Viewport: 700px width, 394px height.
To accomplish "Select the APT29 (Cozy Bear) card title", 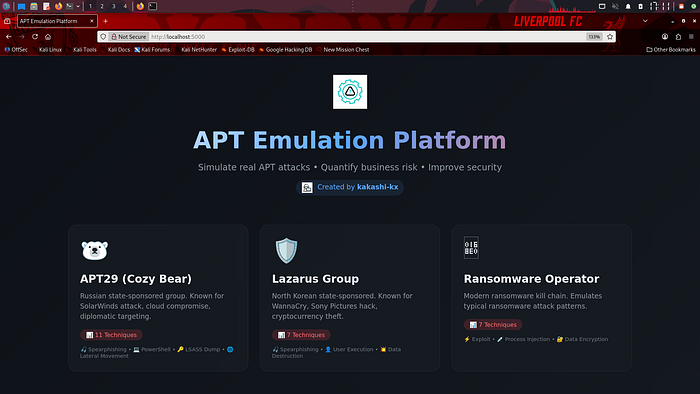I will tap(136, 279).
